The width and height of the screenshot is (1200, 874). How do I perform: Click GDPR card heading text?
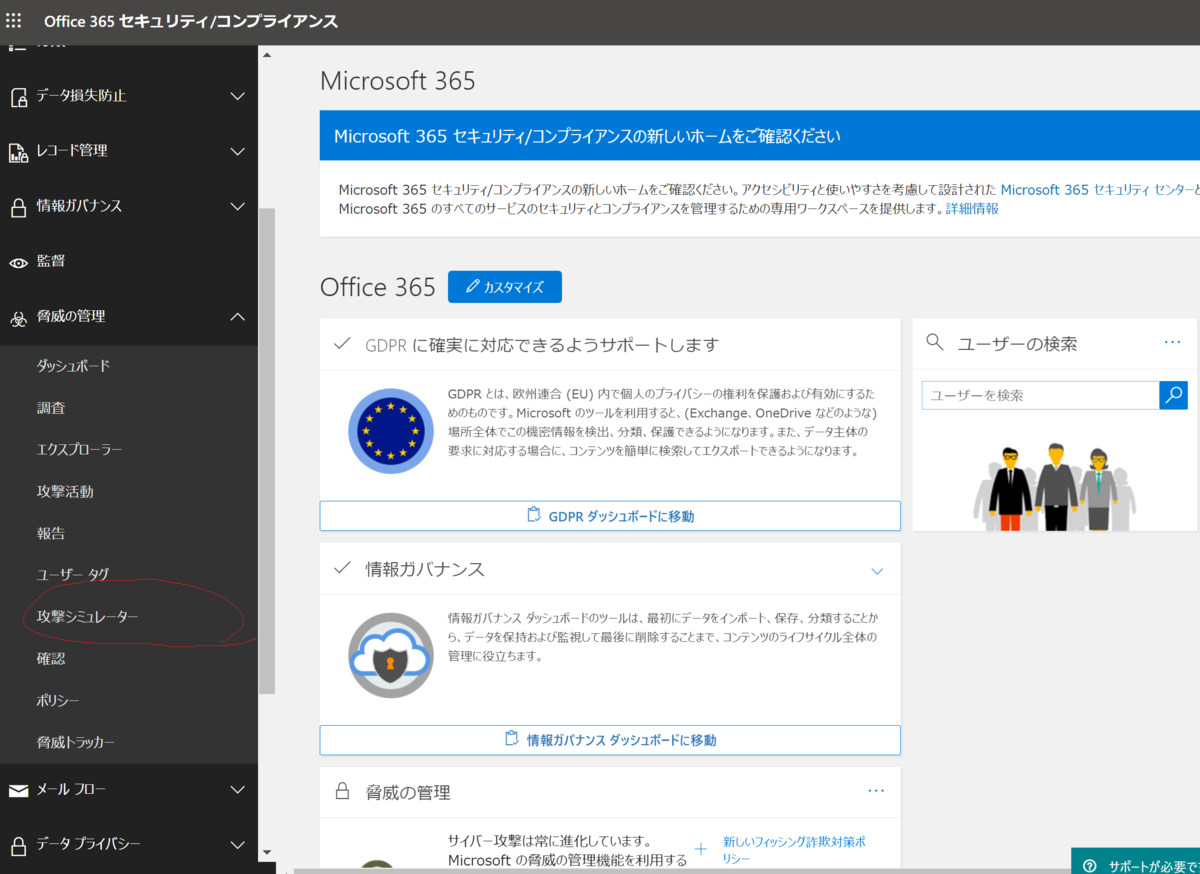click(542, 344)
